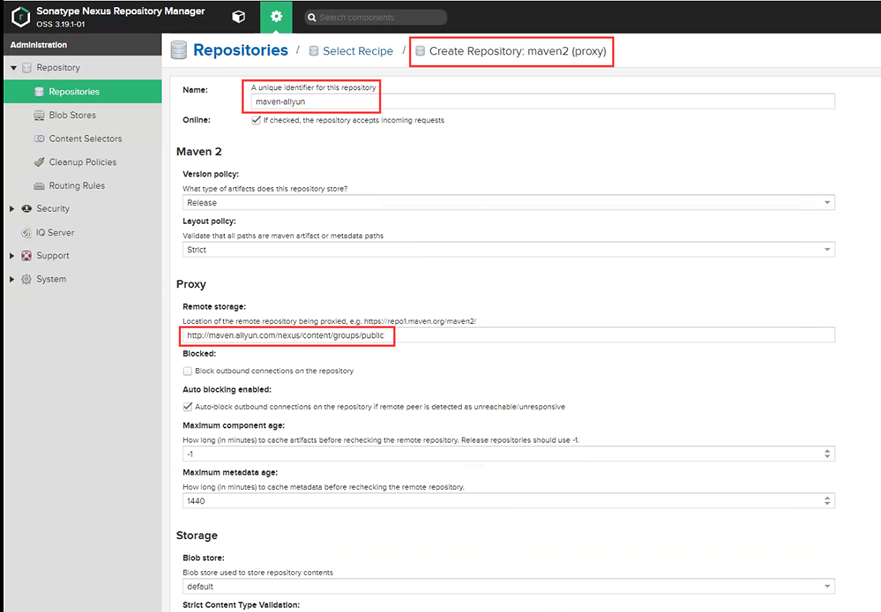Go back to Select Recipe breadcrumb

(358, 51)
